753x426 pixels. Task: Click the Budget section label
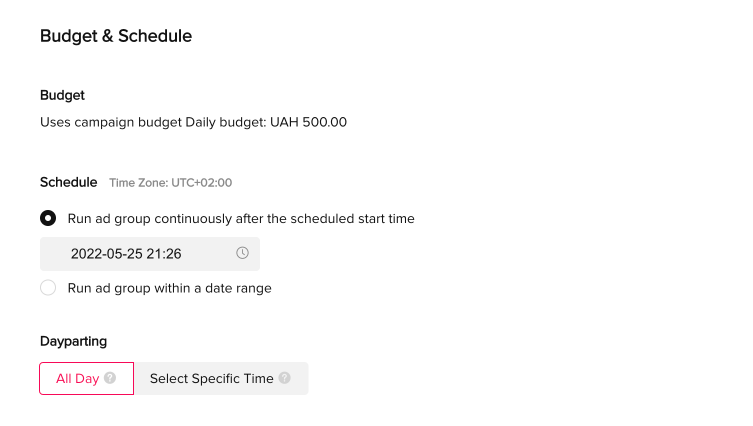(x=62, y=95)
